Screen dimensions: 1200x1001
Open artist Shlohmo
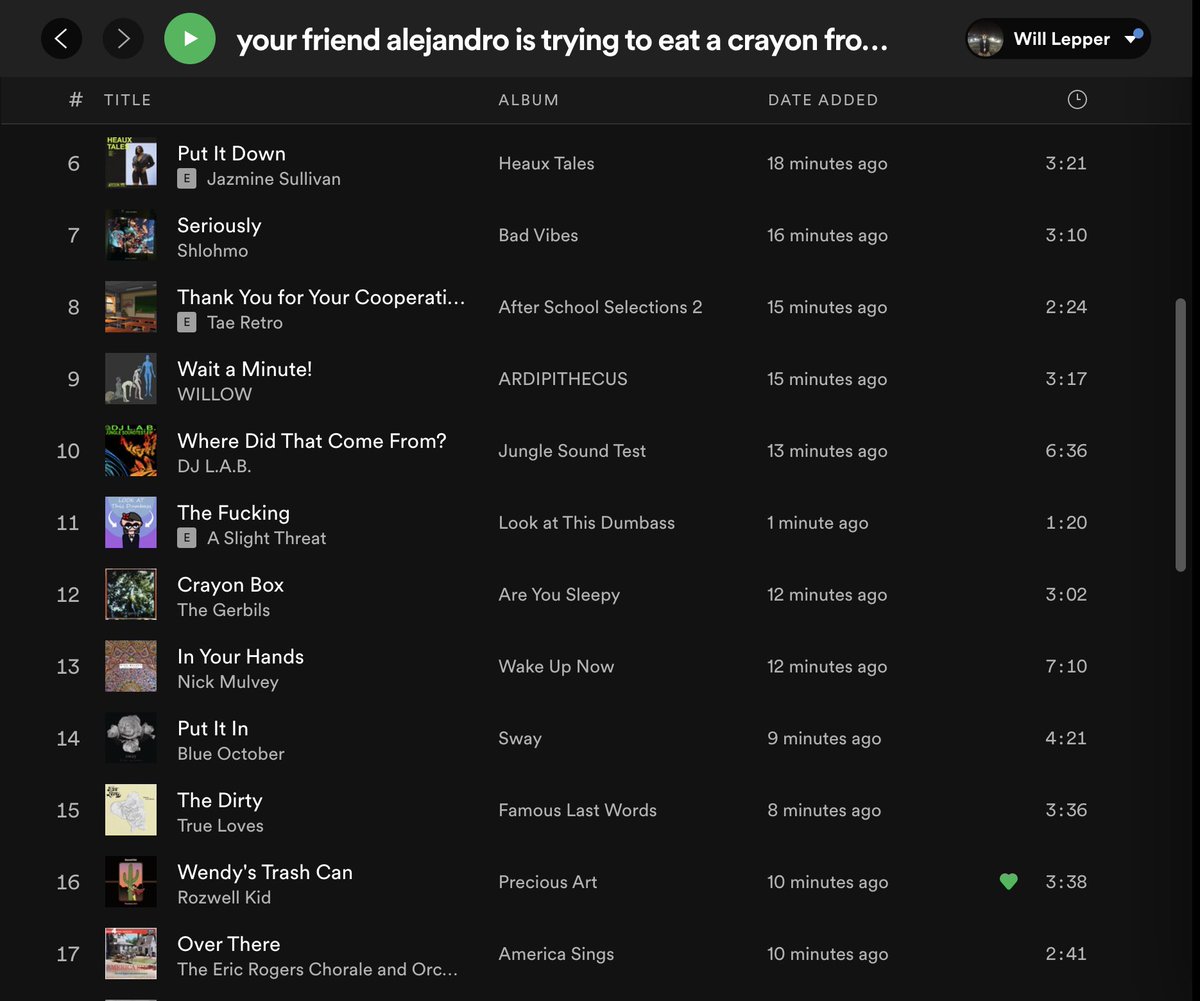213,251
